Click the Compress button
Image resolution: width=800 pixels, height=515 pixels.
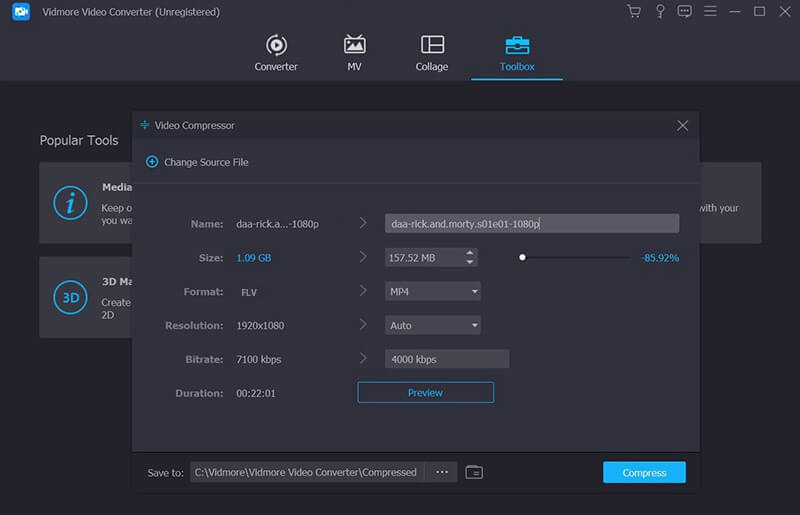click(644, 472)
